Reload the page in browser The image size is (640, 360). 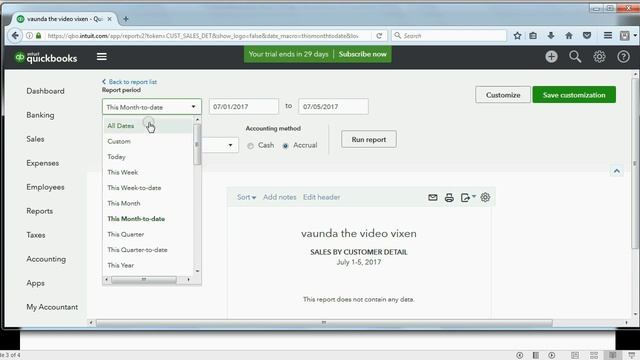coord(379,36)
